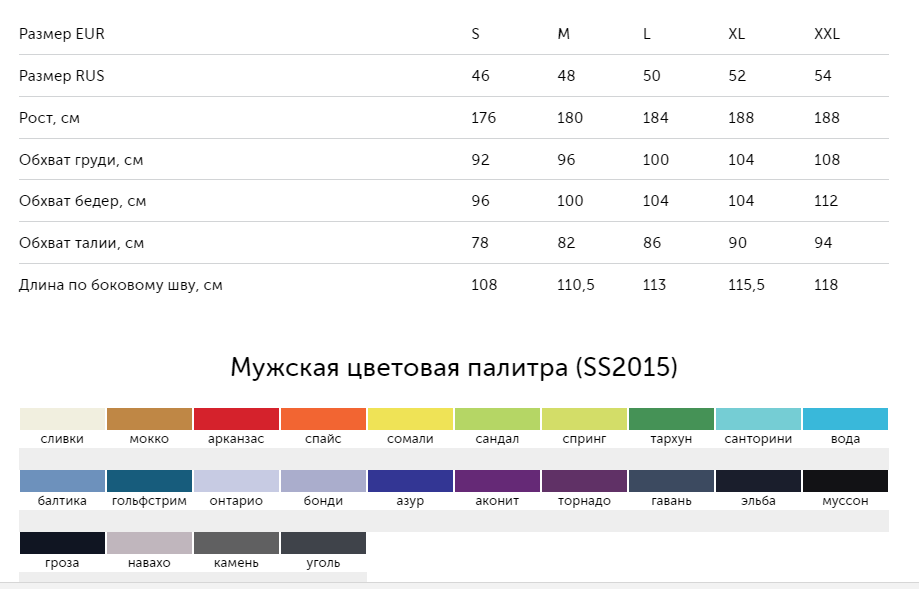This screenshot has height=589, width=919.
Task: Choose the торнадо plum swatch
Action: click(x=584, y=481)
